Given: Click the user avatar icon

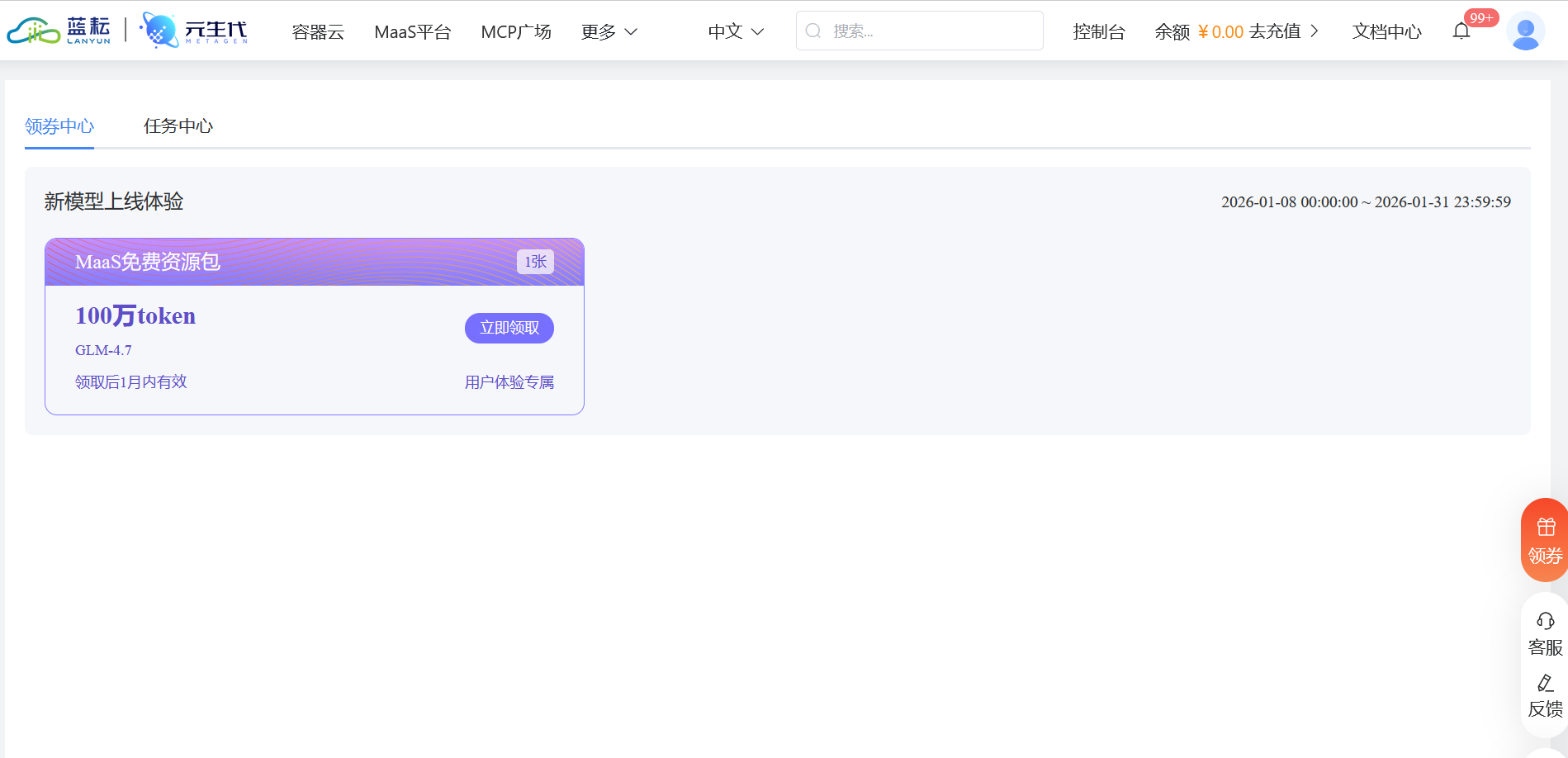Looking at the screenshot, I should 1524,31.
